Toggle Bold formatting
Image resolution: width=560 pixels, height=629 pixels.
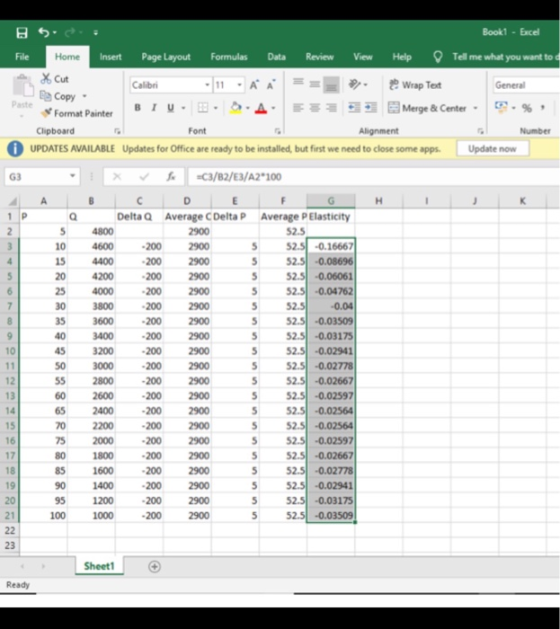click(x=137, y=108)
